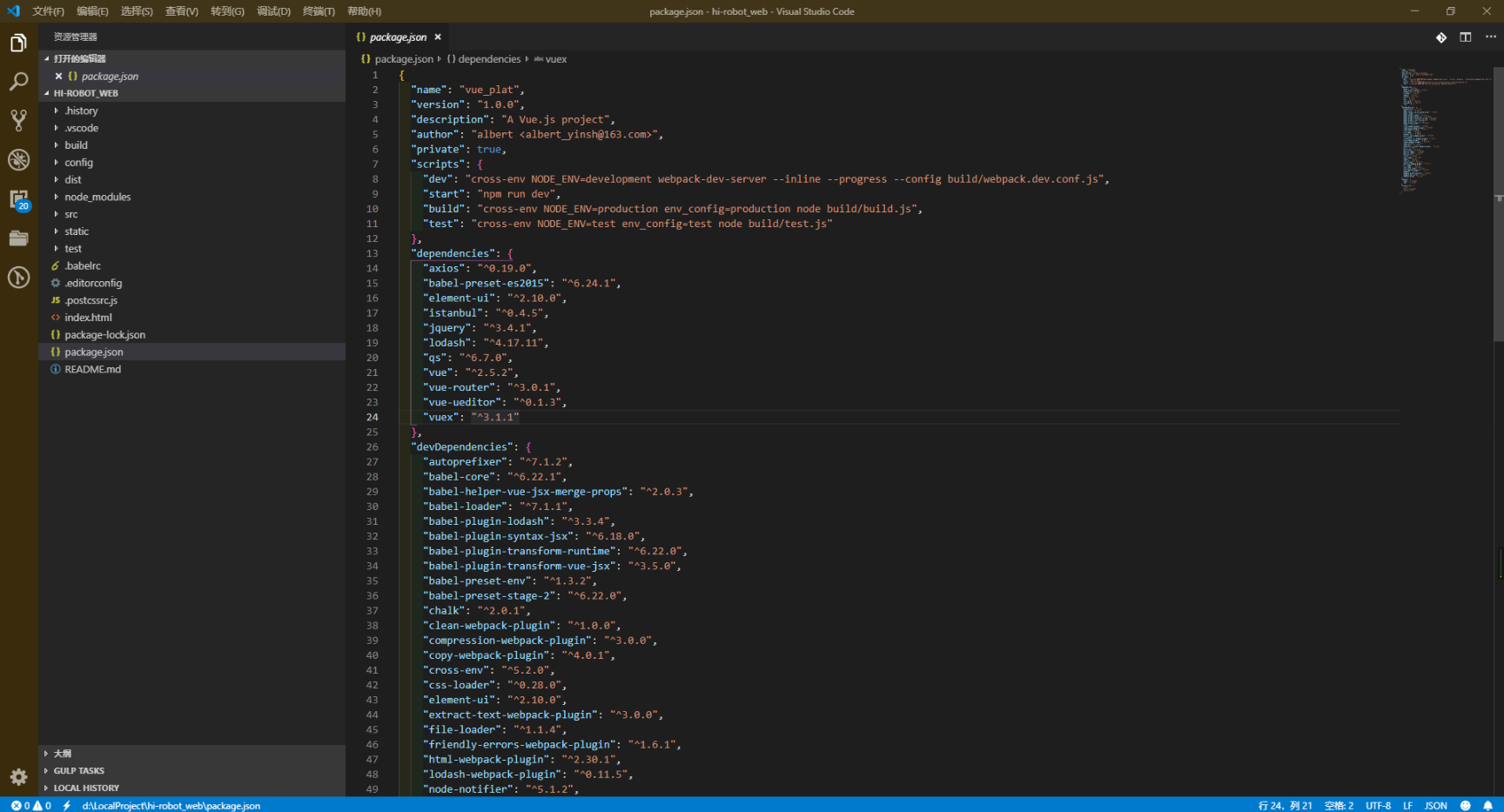Image resolution: width=1504 pixels, height=812 pixels.
Task: Expand the .history folder
Action: [x=191, y=111]
